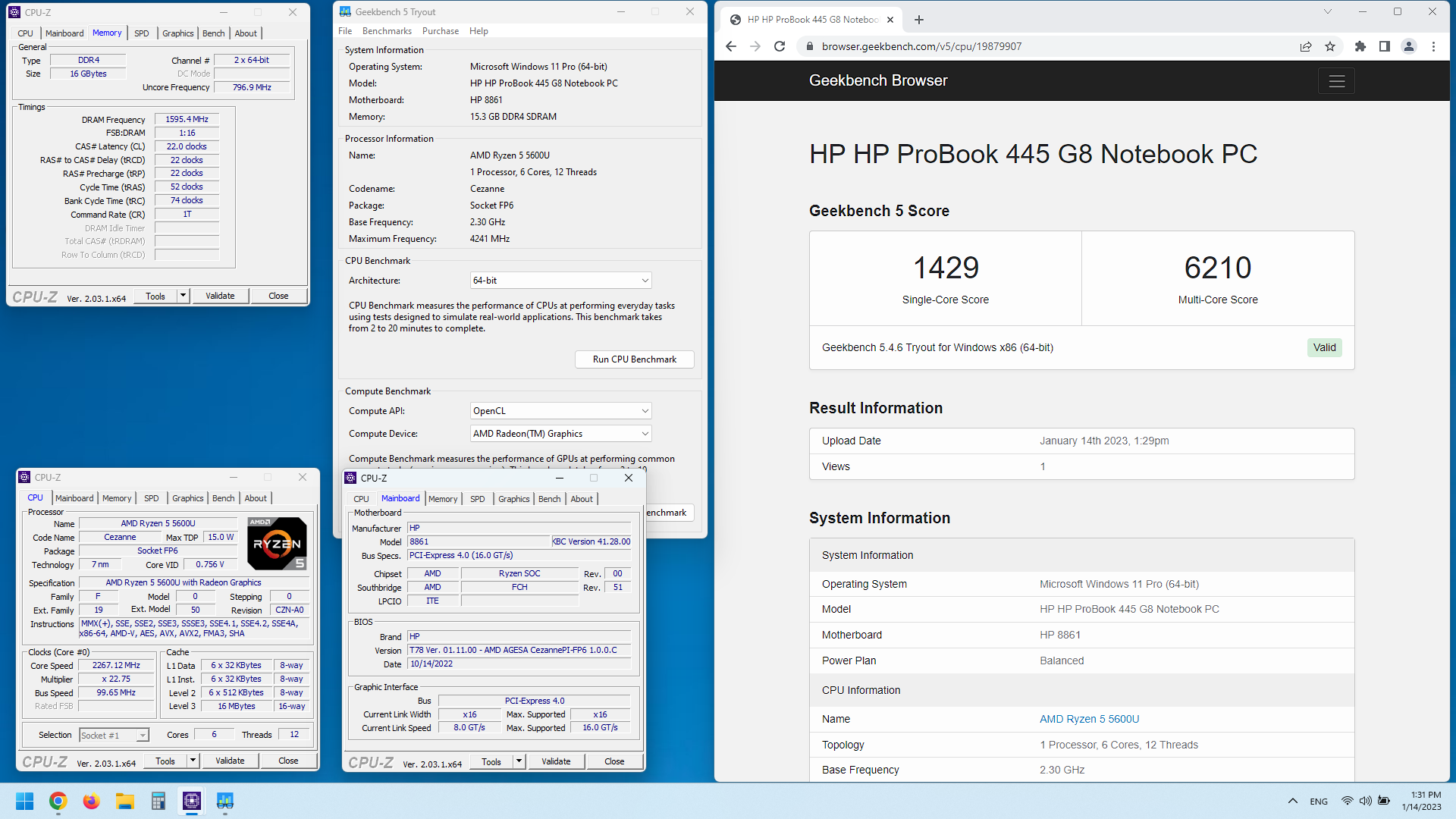This screenshot has width=1456, height=819.
Task: Toggle Chrome side panel icon
Action: (1385, 46)
